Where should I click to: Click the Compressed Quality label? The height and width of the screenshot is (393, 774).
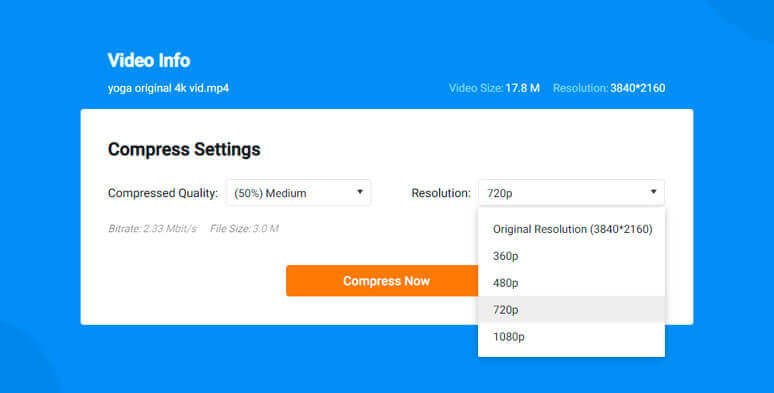[x=163, y=193]
